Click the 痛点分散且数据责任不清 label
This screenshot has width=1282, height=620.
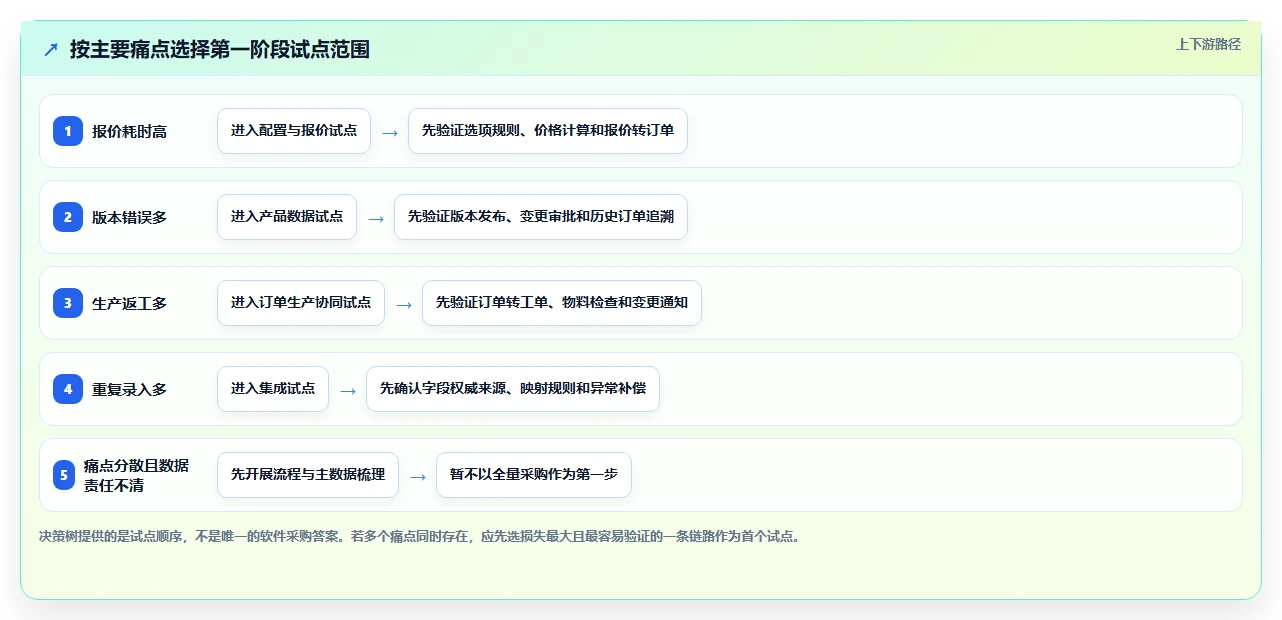click(137, 475)
